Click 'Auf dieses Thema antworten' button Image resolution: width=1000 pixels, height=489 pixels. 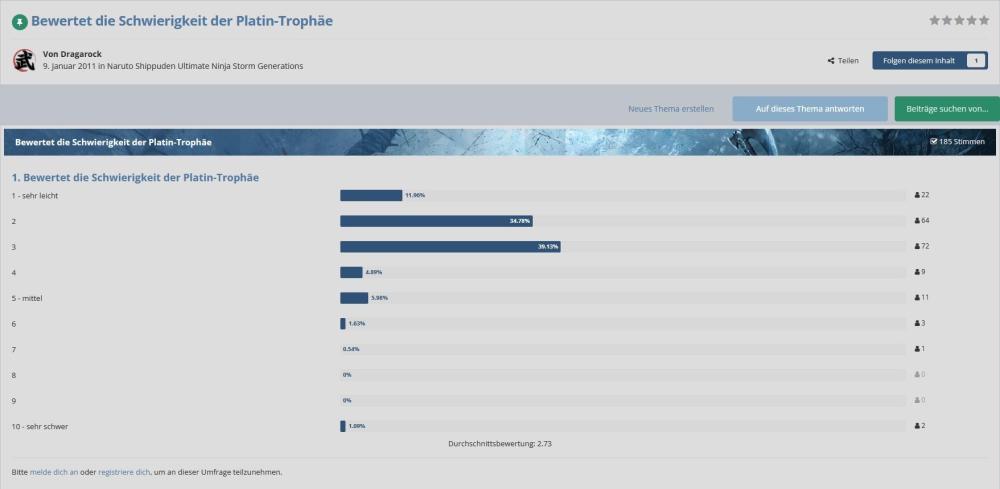810,109
